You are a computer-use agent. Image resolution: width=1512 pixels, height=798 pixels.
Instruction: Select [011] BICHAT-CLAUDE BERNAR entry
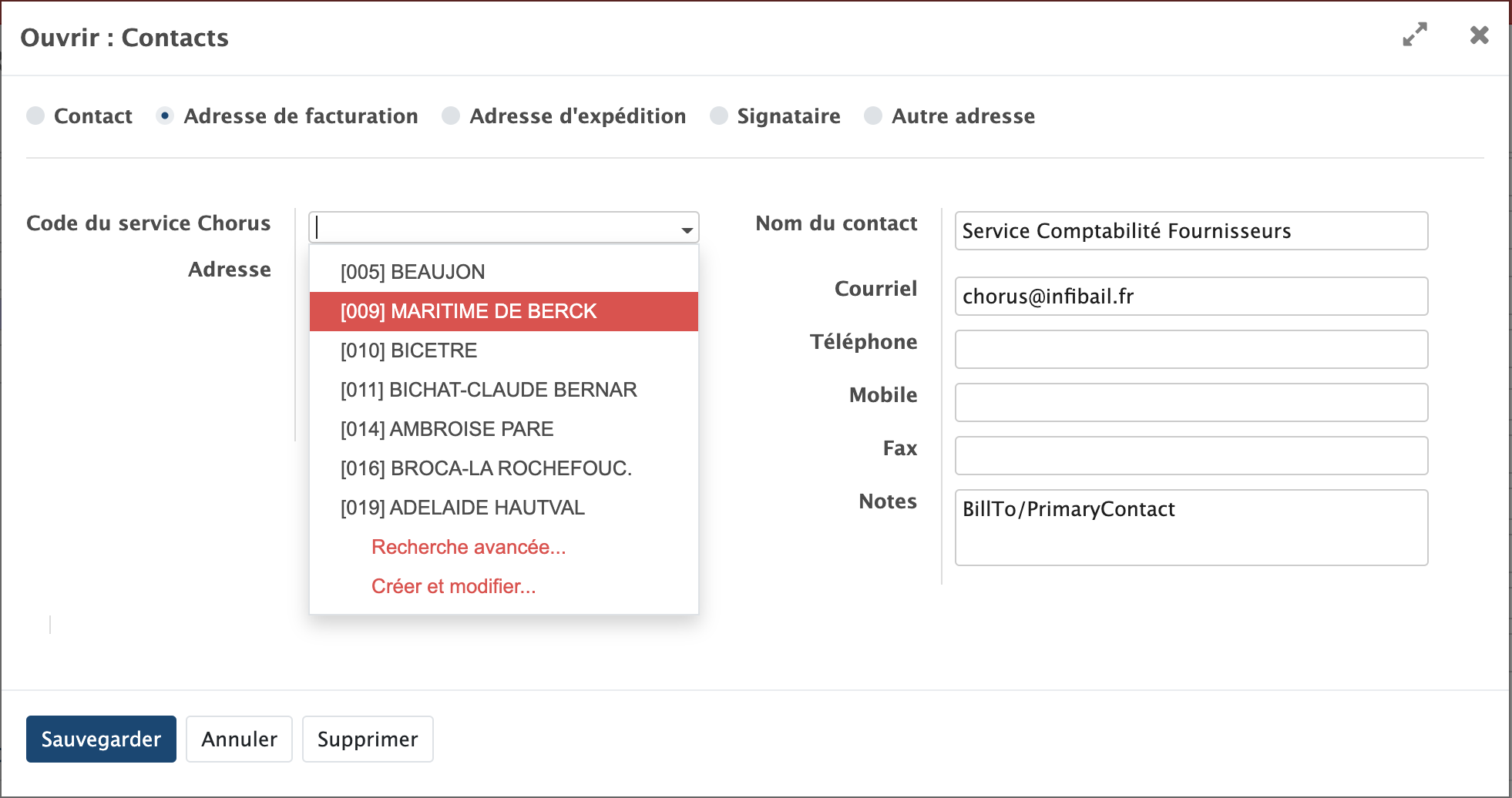click(x=489, y=390)
